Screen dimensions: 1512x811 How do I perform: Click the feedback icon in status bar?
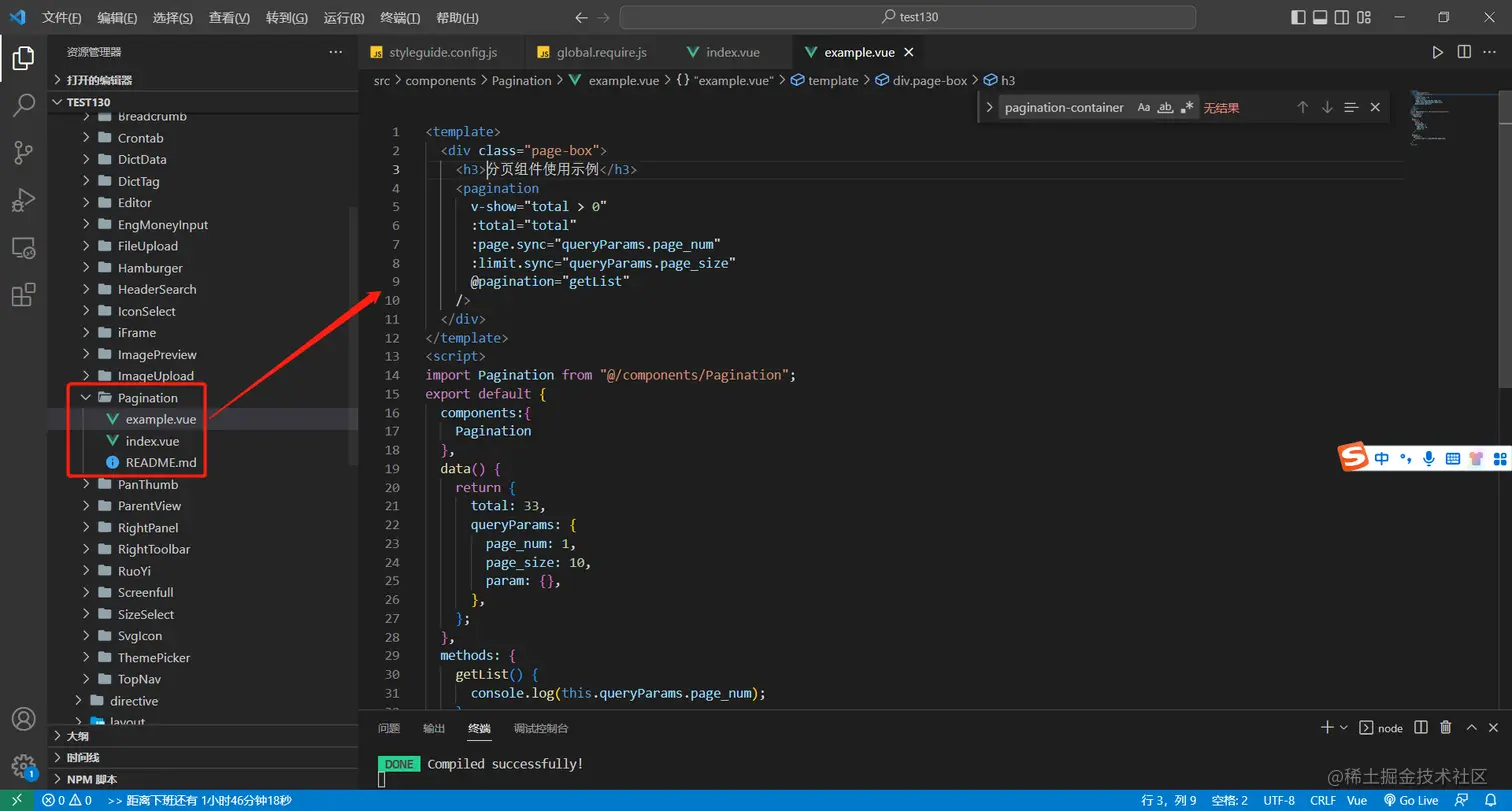[1463, 800]
